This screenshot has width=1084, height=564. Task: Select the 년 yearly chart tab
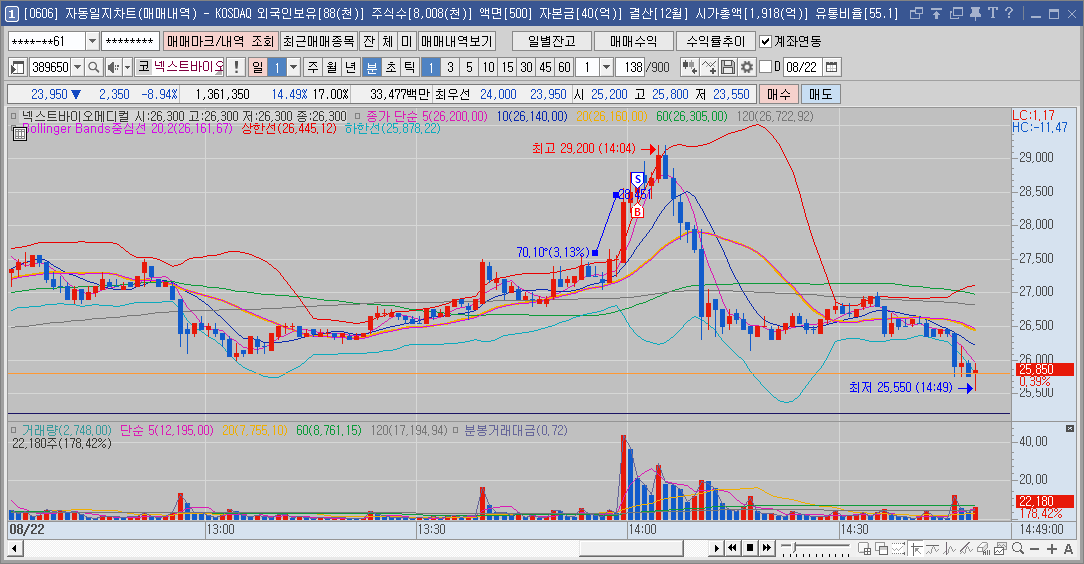pyautogui.click(x=351, y=67)
